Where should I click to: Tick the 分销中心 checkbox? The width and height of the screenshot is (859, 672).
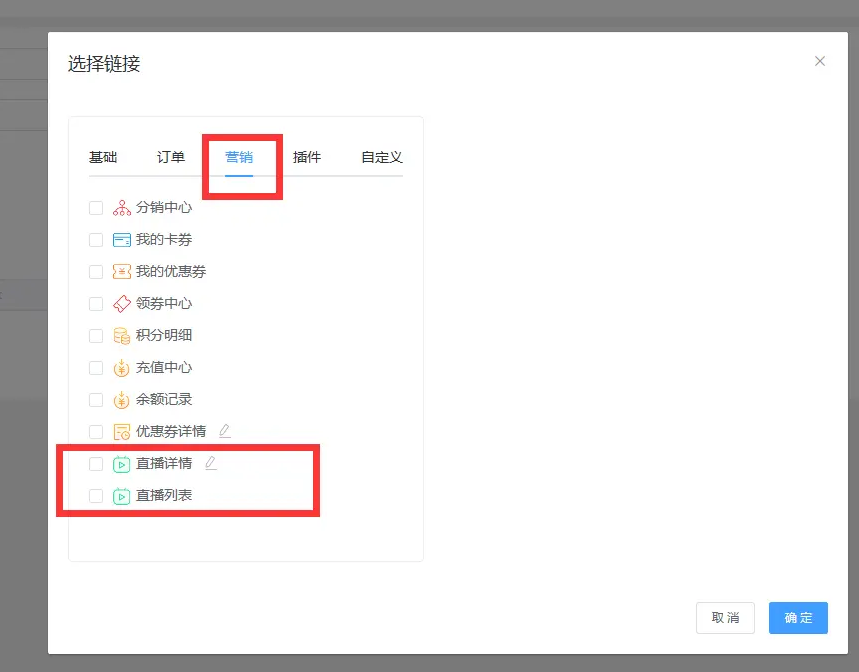(96, 208)
